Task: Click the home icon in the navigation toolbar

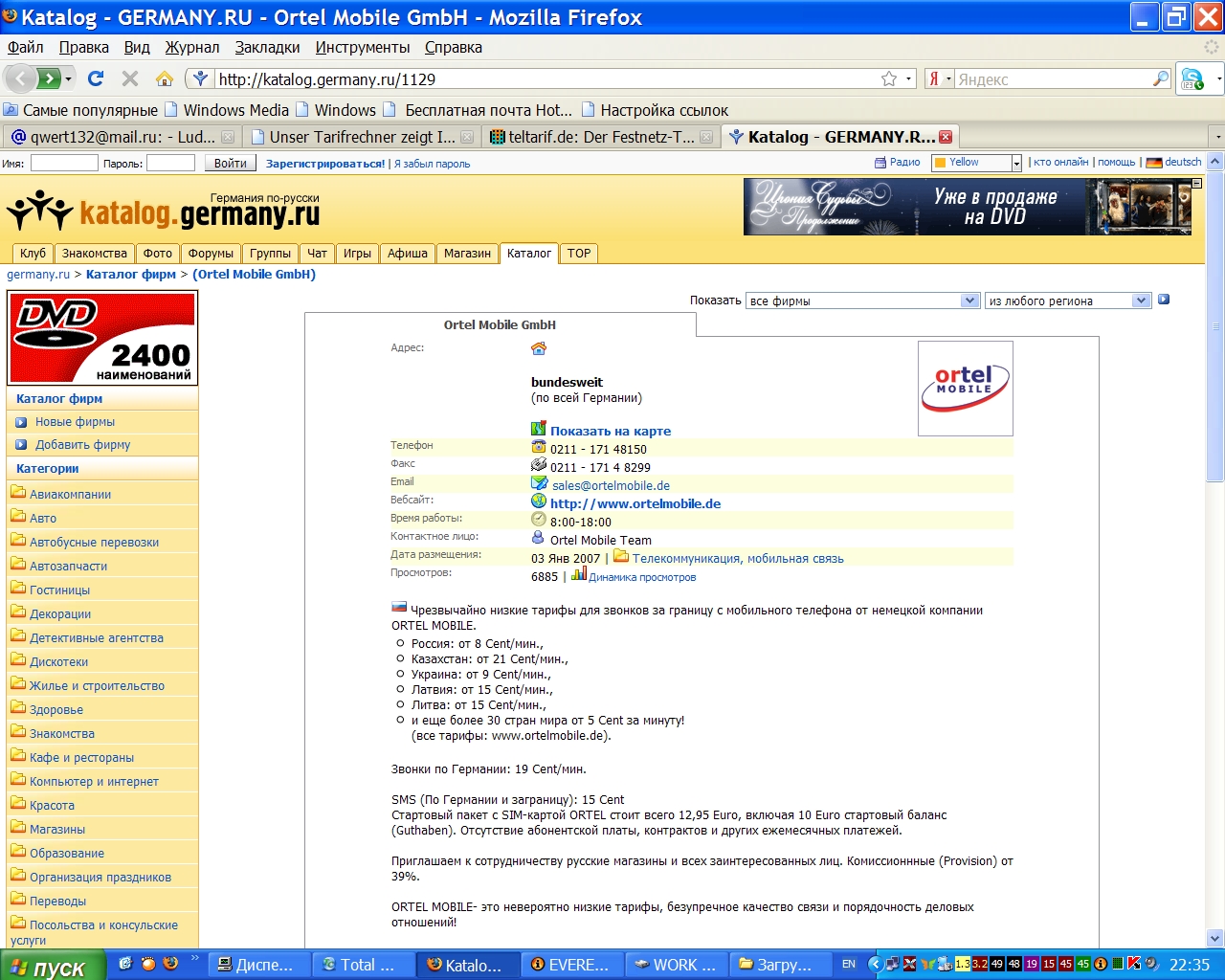Action: [x=165, y=78]
